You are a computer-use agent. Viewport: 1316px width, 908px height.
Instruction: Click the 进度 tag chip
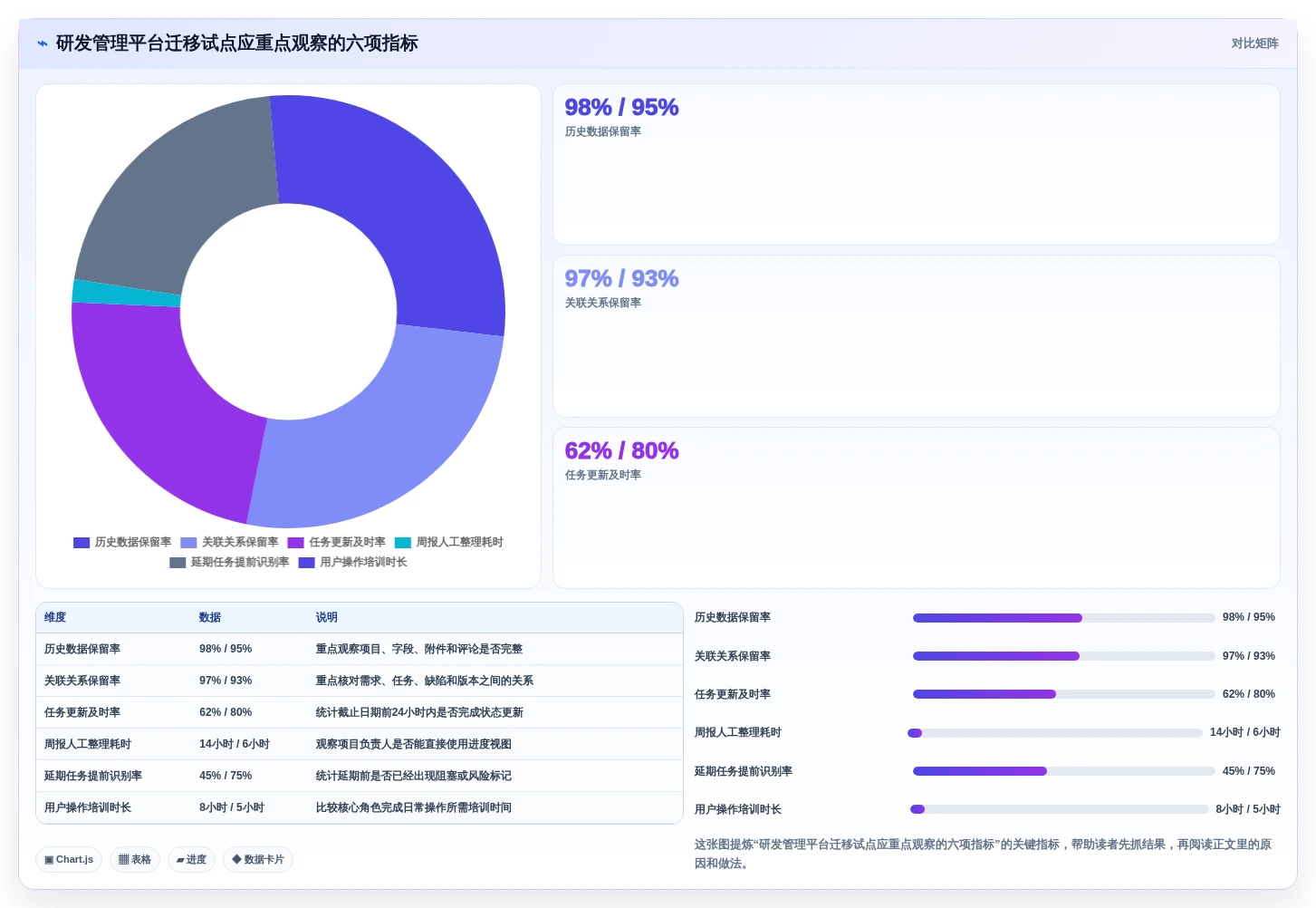tap(191, 860)
